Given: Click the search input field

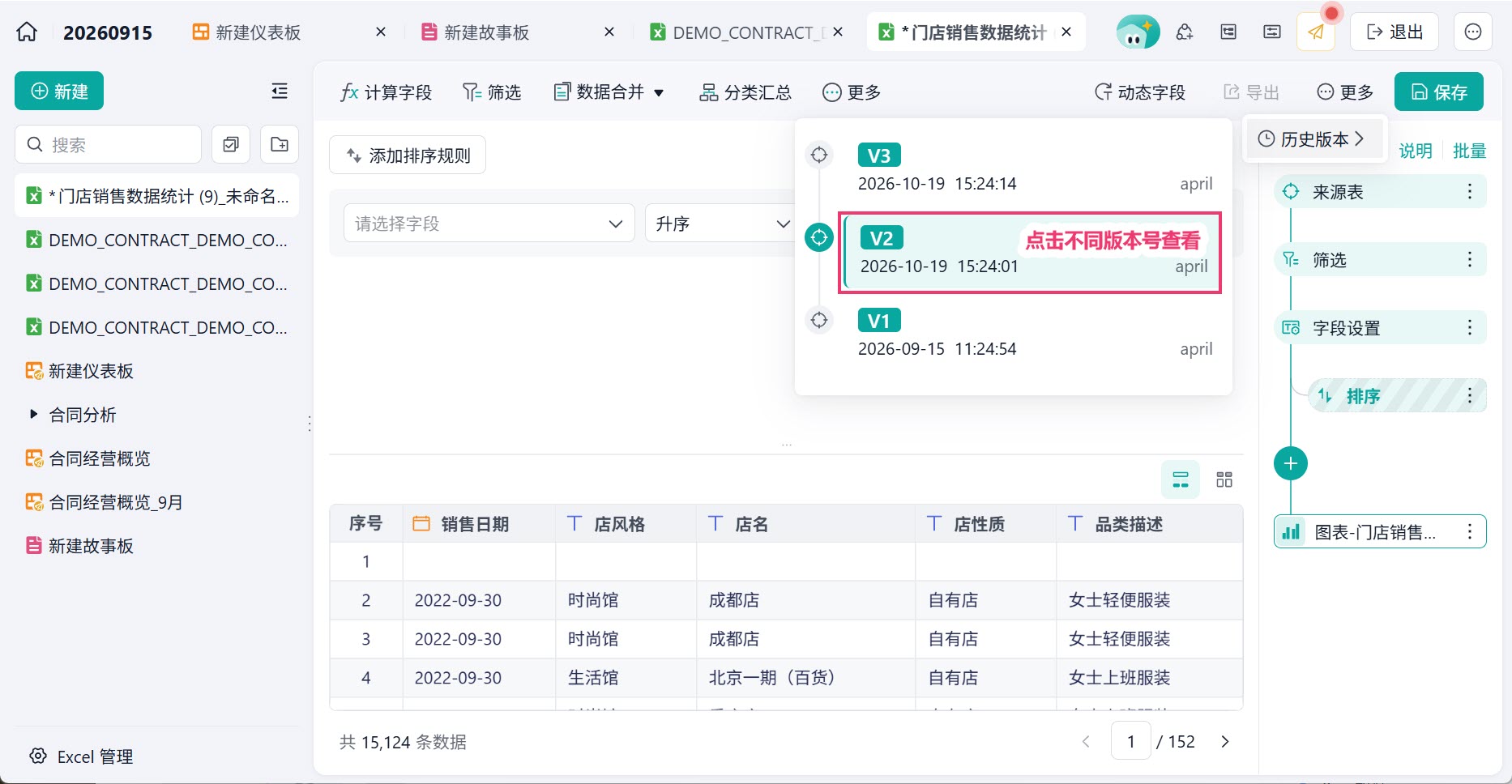Looking at the screenshot, I should click(108, 144).
